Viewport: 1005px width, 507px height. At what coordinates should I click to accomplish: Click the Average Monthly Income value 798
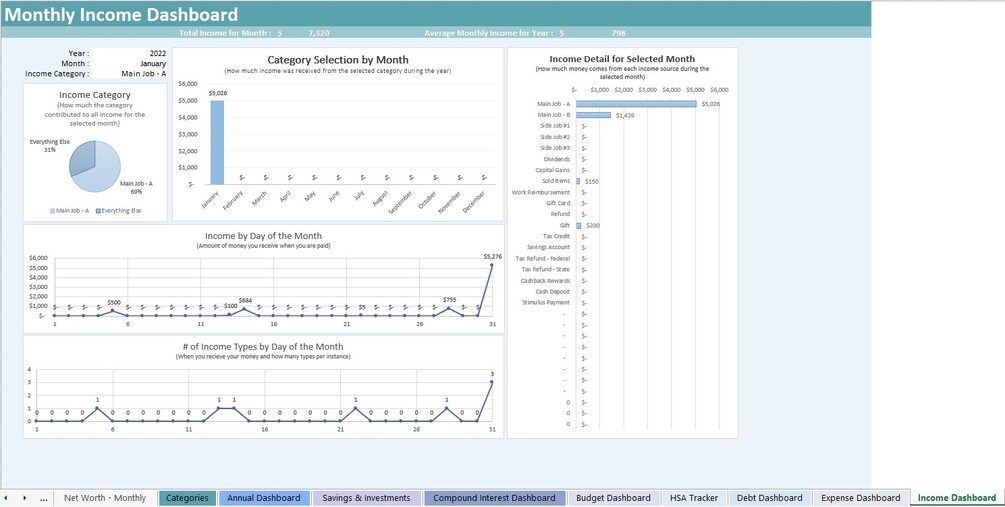click(618, 33)
